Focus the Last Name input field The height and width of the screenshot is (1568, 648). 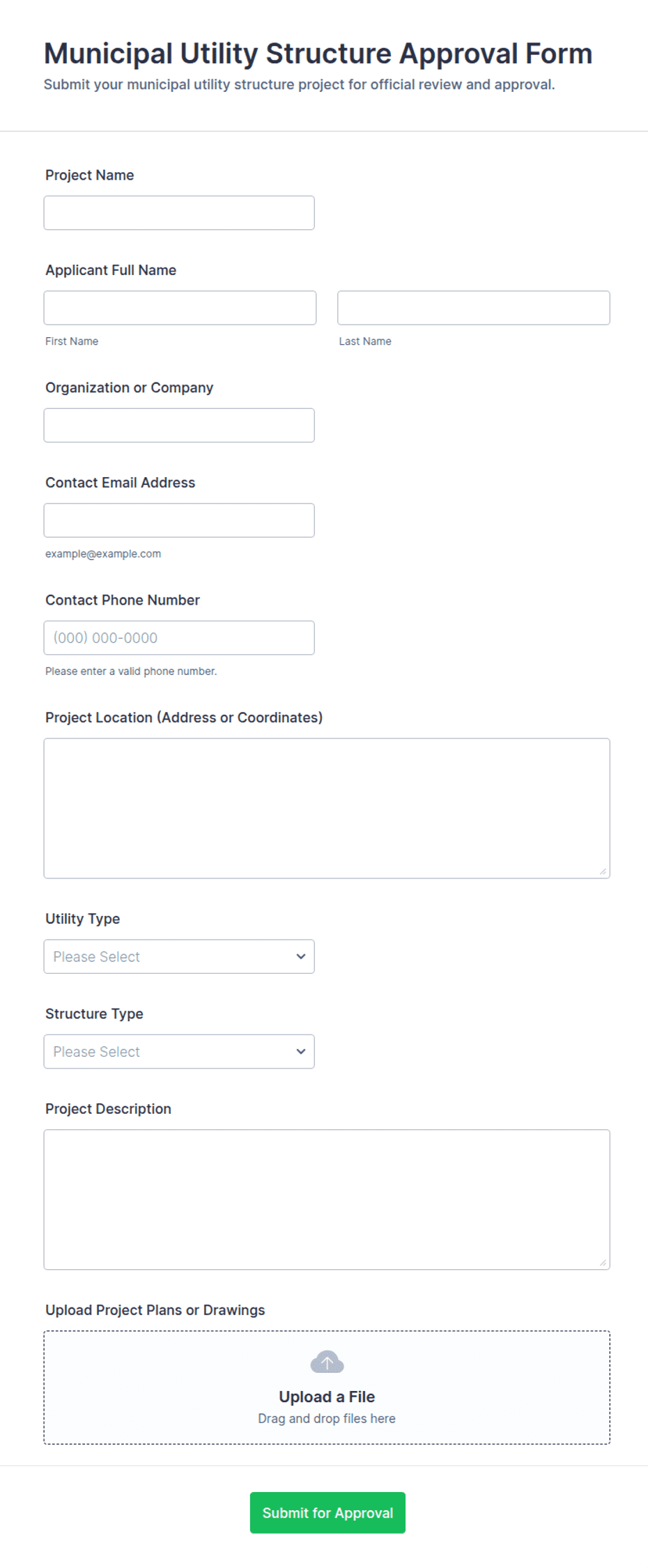pyautogui.click(x=474, y=308)
